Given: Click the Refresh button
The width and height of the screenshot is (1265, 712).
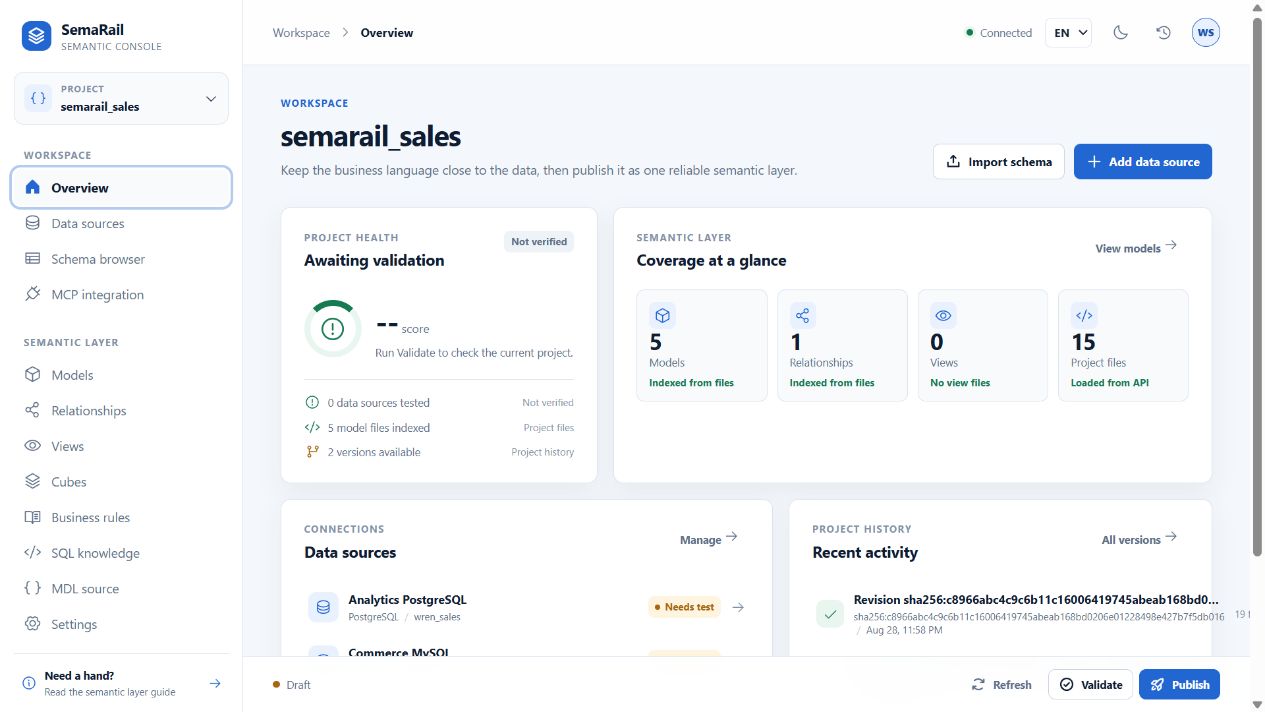Looking at the screenshot, I should click(1002, 685).
